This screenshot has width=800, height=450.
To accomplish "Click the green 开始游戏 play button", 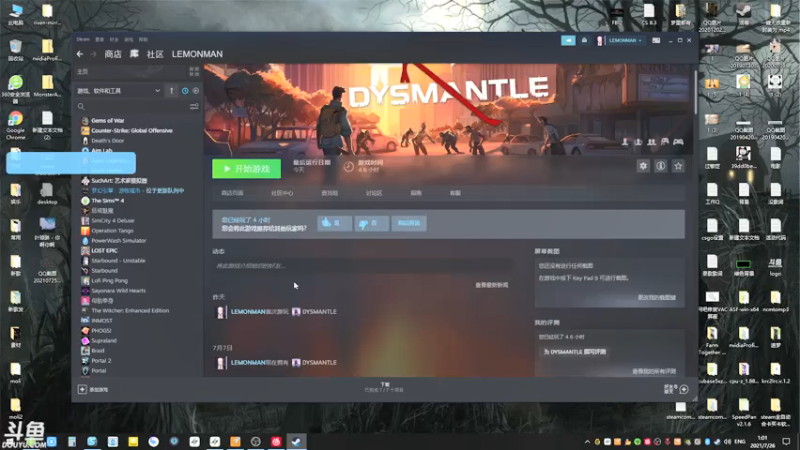I will tap(246, 168).
